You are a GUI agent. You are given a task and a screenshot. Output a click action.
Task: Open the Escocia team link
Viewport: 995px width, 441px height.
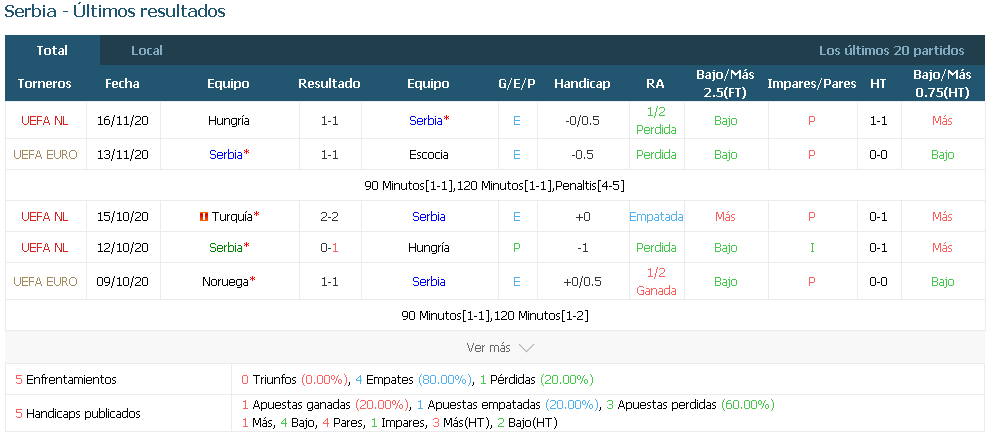click(x=428, y=155)
